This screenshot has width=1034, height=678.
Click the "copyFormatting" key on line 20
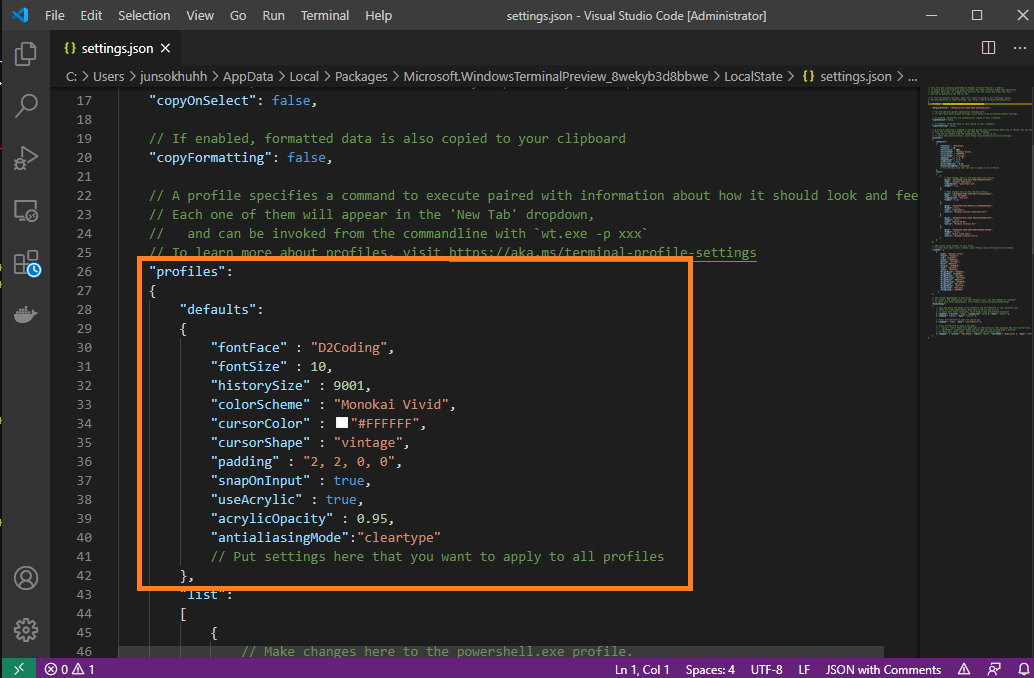[210, 158]
